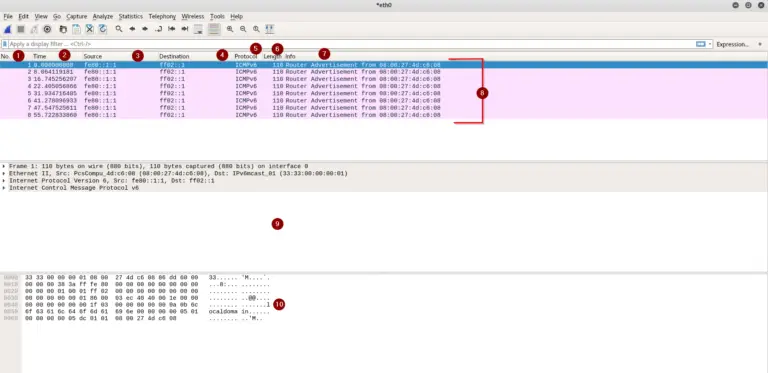Select packet 6 at time 41.278096933
768x373 pixels.
384,100
